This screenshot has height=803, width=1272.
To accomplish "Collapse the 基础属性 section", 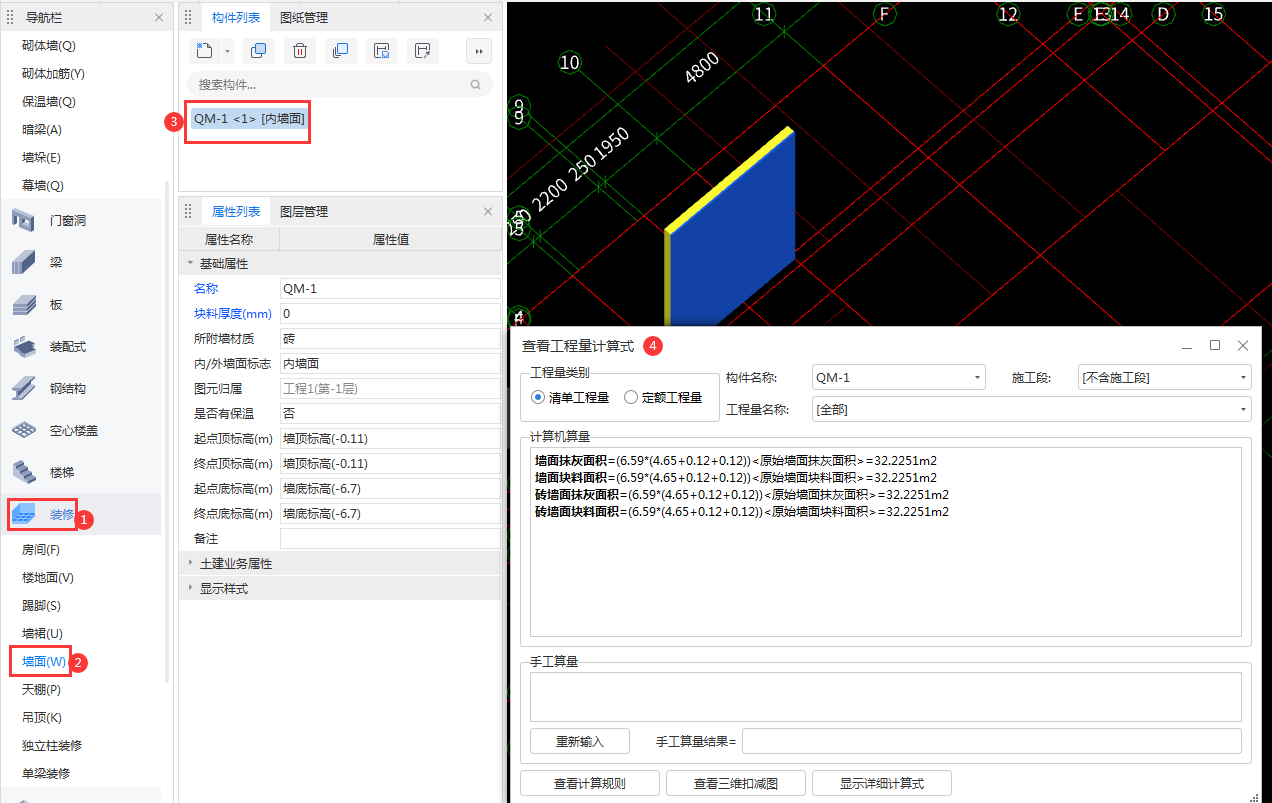I will pyautogui.click(x=191, y=264).
